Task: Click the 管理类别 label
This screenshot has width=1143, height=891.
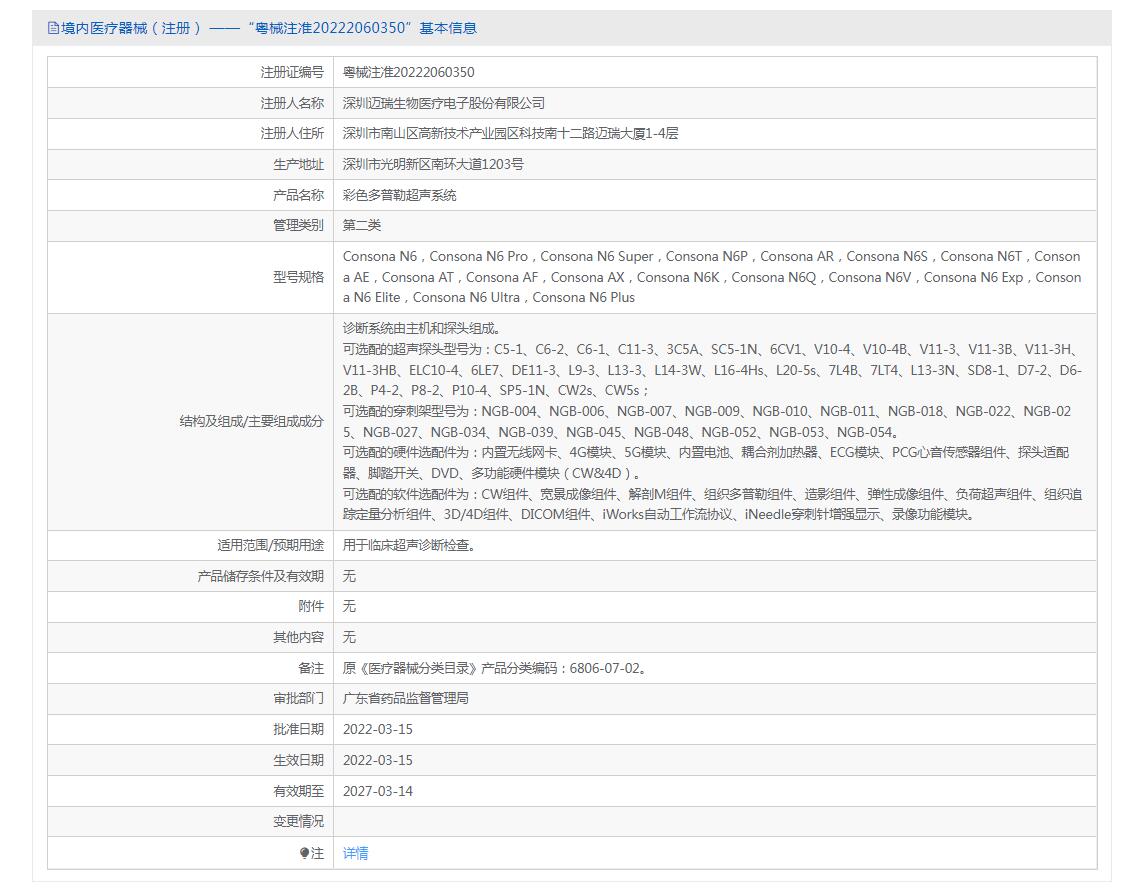Action: coord(298,225)
